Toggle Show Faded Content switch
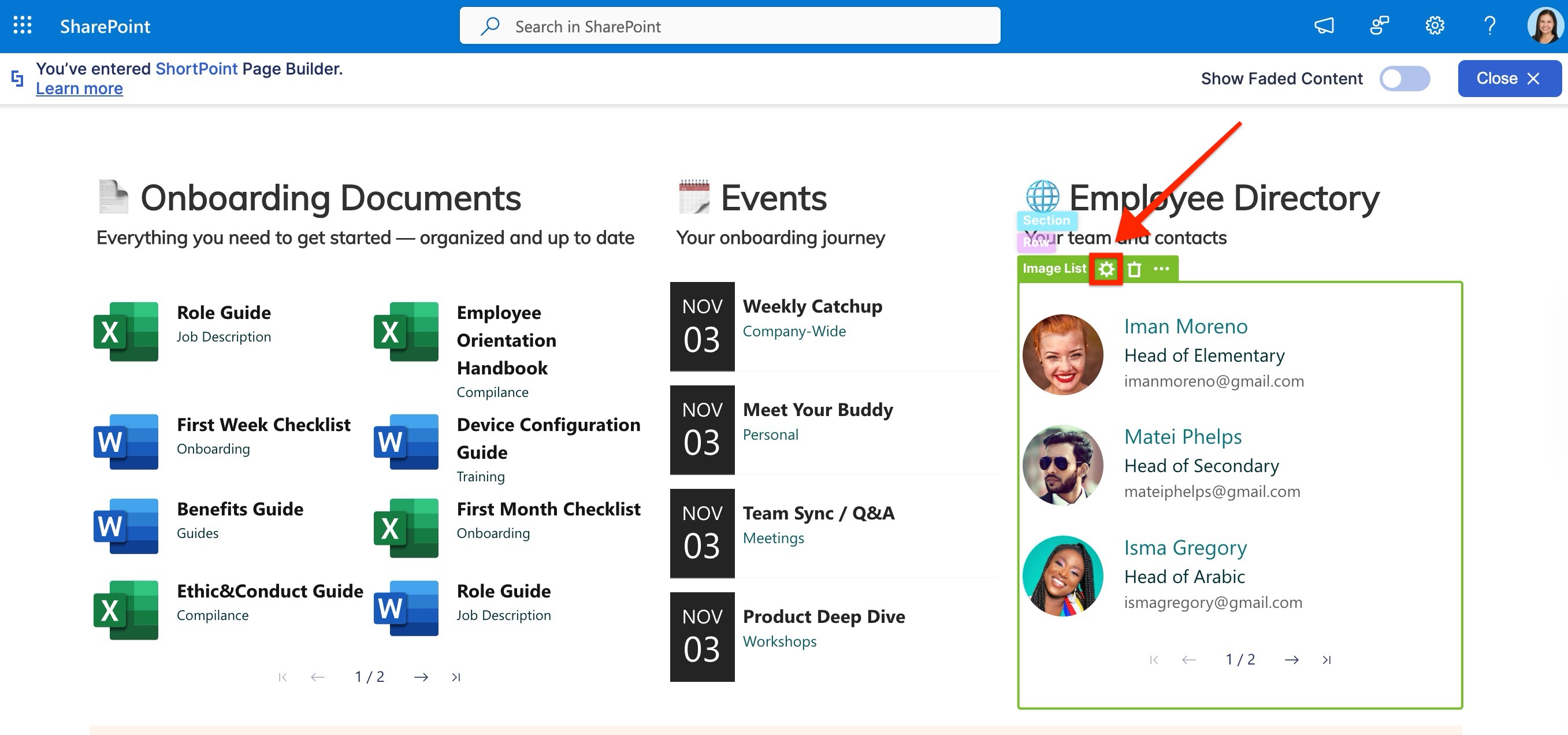The width and height of the screenshot is (1568, 735). (x=1404, y=79)
